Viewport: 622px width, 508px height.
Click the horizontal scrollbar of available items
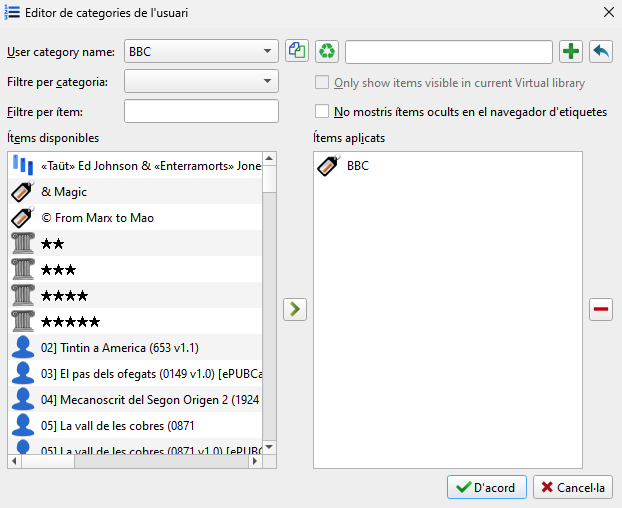(140, 461)
